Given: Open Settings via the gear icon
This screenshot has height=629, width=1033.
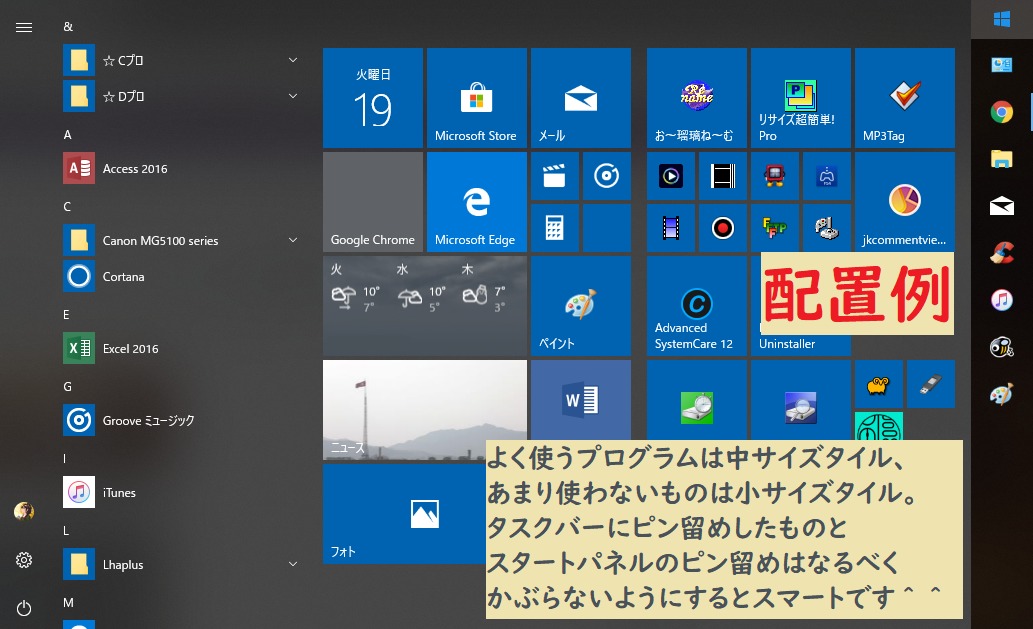Looking at the screenshot, I should click(x=24, y=560).
